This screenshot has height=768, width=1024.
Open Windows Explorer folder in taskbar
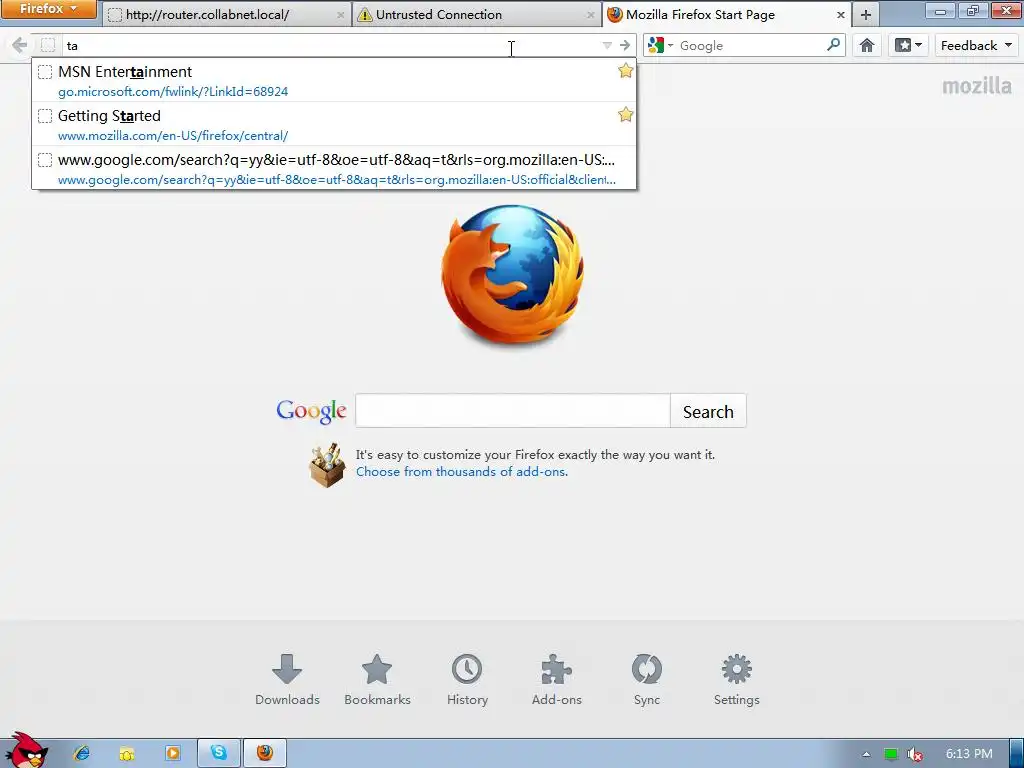point(127,754)
